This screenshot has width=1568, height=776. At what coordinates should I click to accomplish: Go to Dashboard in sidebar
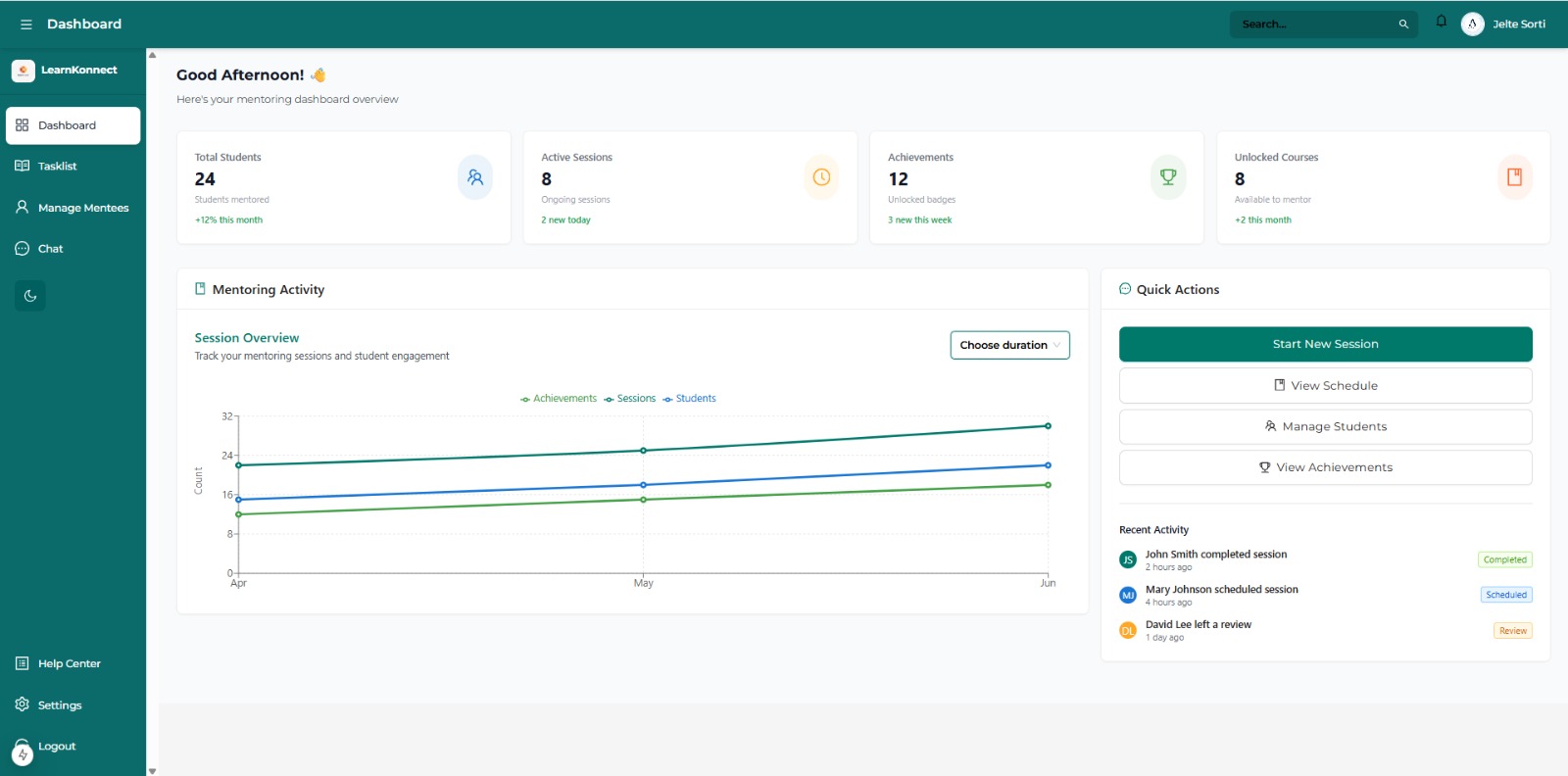tap(73, 125)
